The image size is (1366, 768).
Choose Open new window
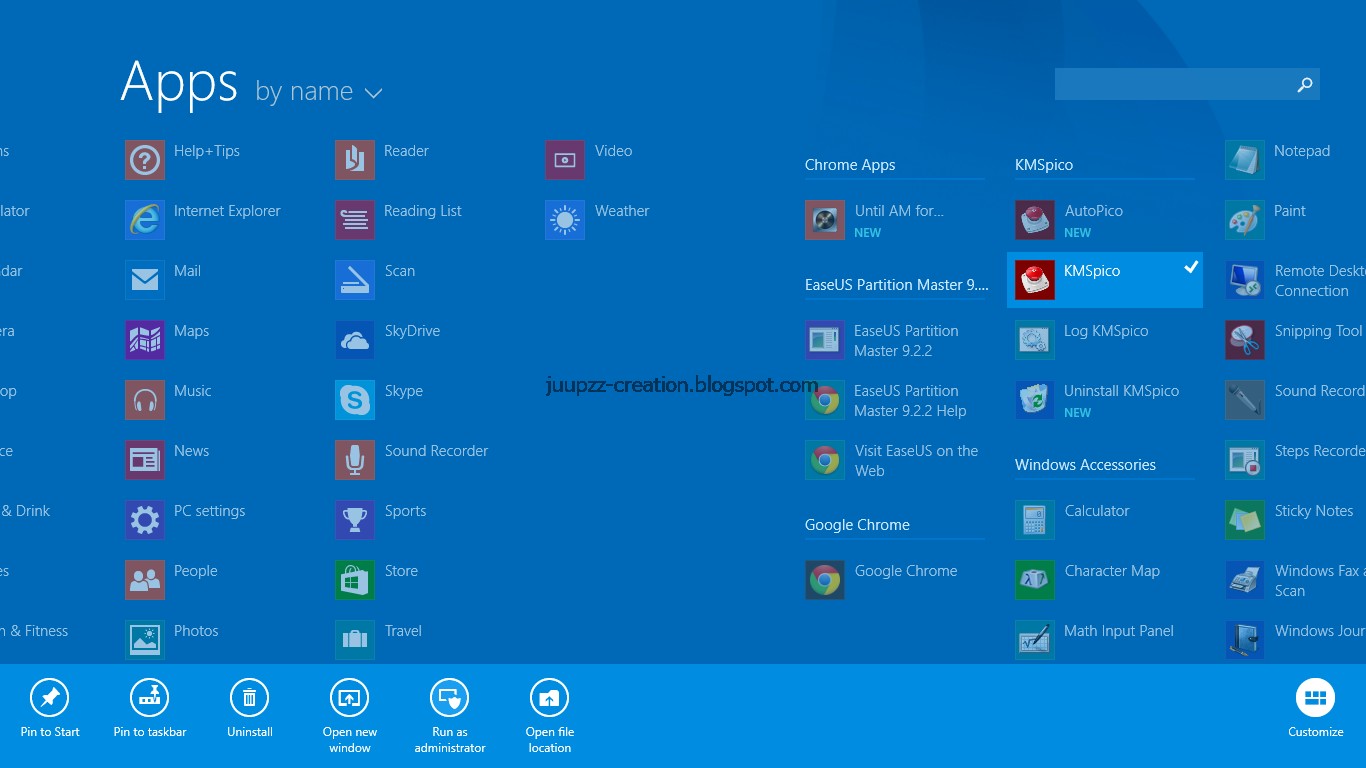[x=350, y=716]
